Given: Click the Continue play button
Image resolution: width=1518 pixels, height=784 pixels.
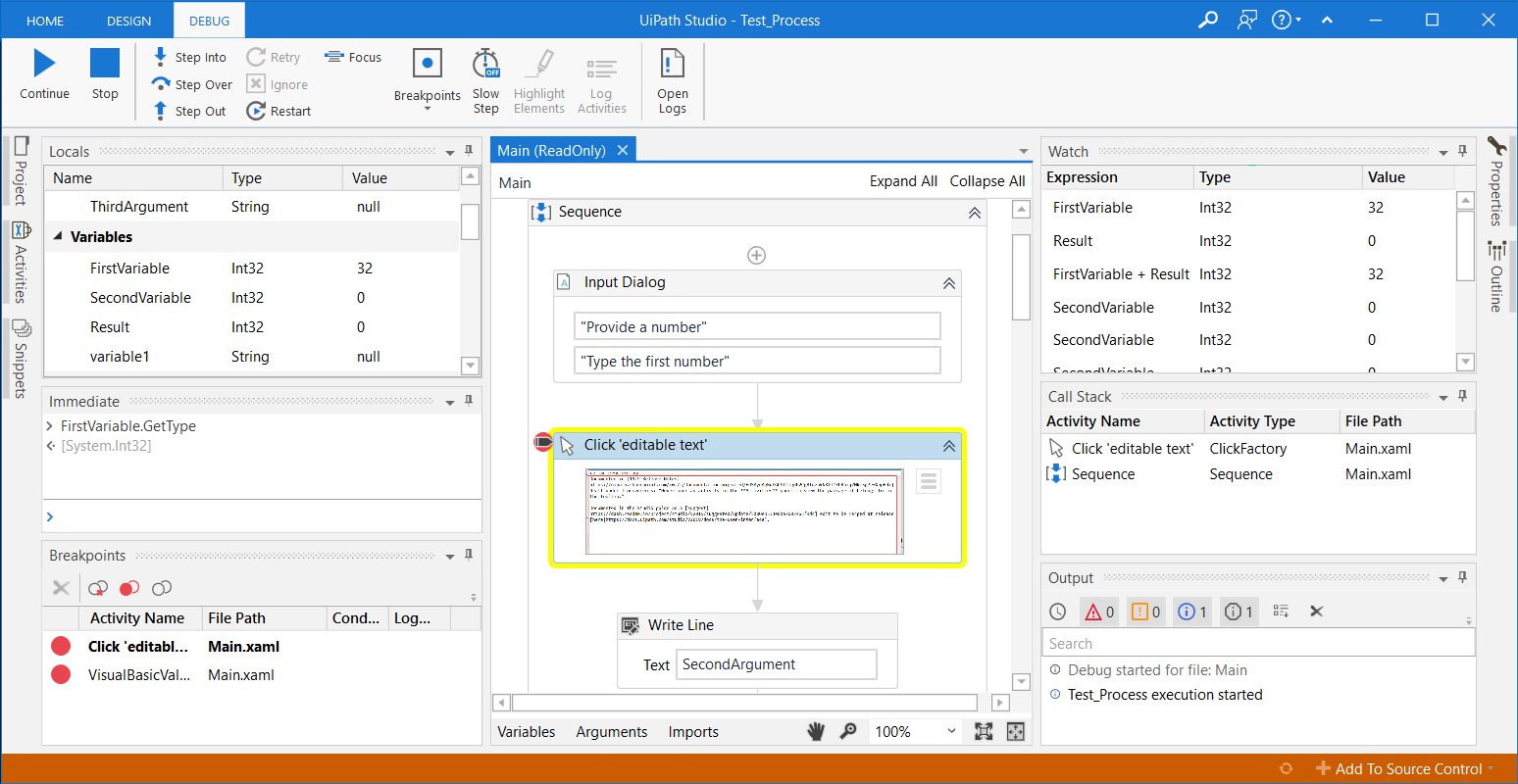Looking at the screenshot, I should [44, 74].
